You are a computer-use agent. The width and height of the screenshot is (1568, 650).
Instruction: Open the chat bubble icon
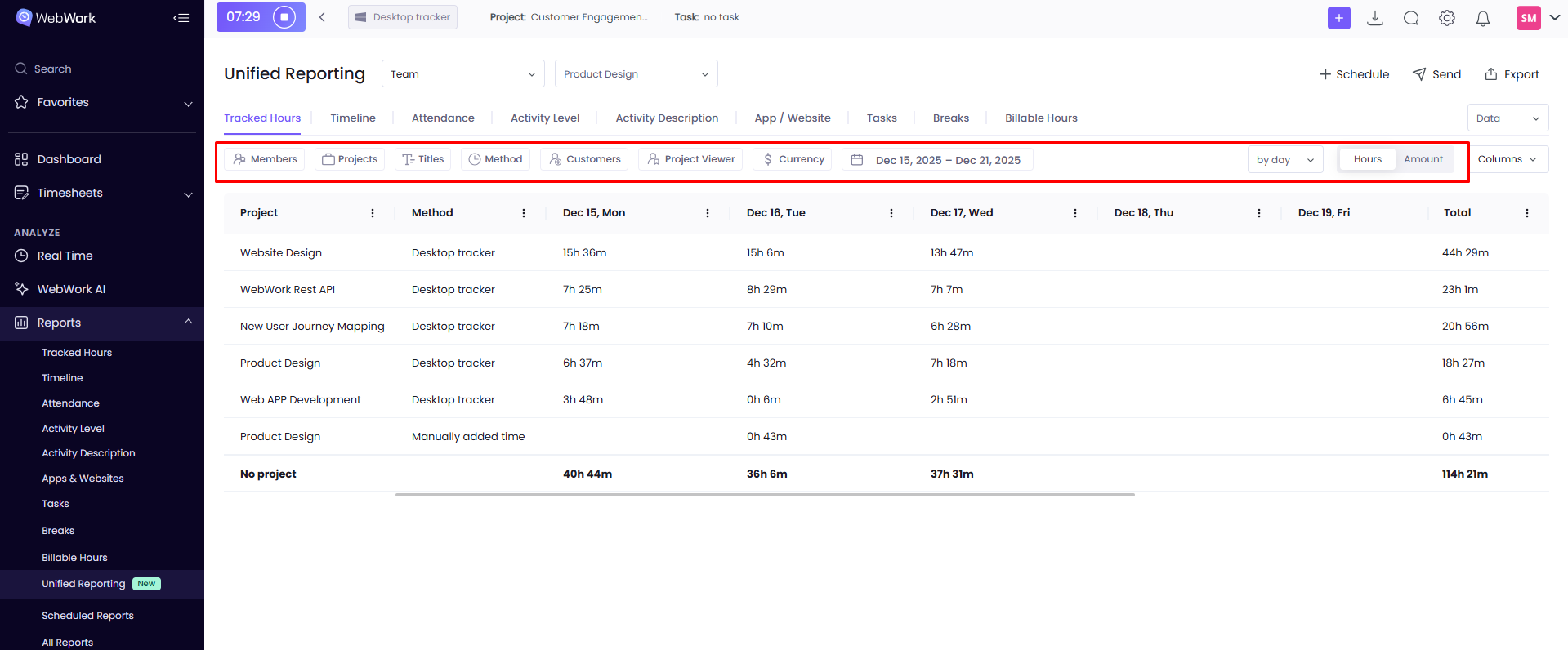click(x=1410, y=18)
